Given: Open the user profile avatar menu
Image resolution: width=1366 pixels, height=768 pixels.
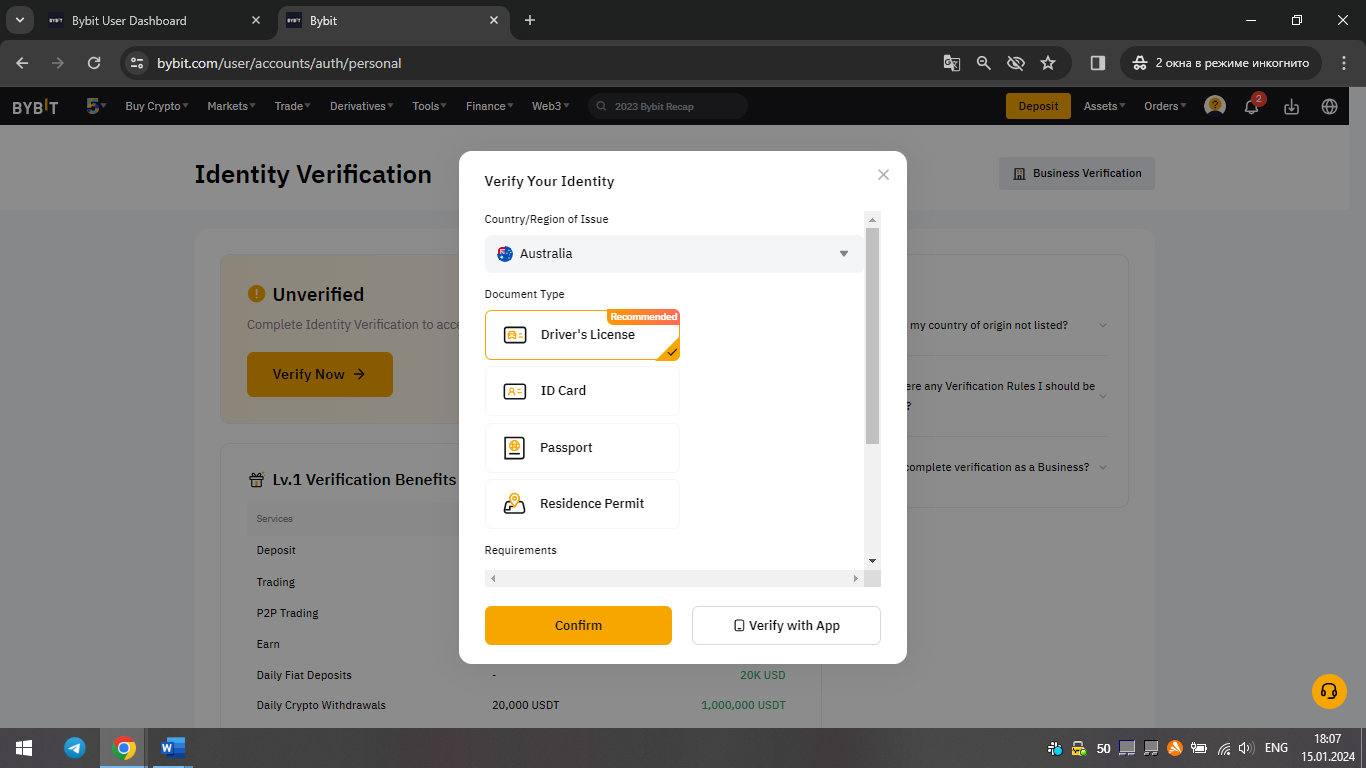Looking at the screenshot, I should point(1215,106).
